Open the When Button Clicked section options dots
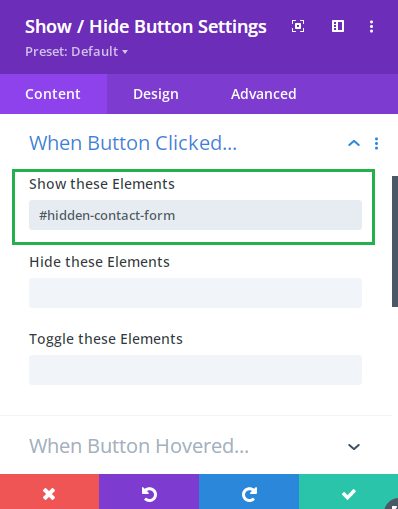Viewport: 398px width, 509px height. click(x=376, y=144)
